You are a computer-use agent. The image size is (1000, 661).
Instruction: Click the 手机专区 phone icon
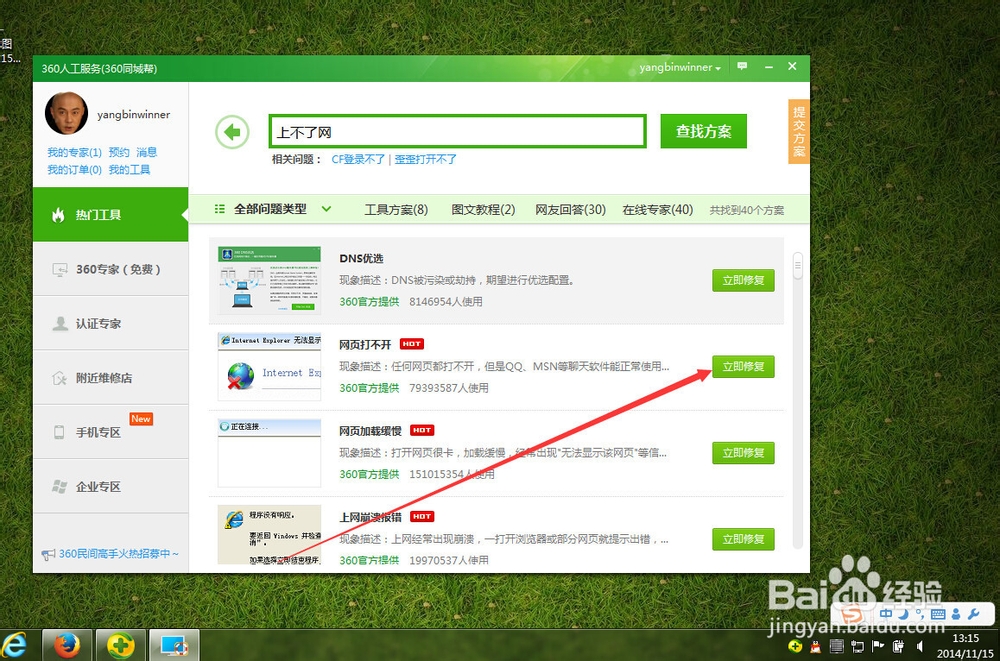click(x=59, y=433)
